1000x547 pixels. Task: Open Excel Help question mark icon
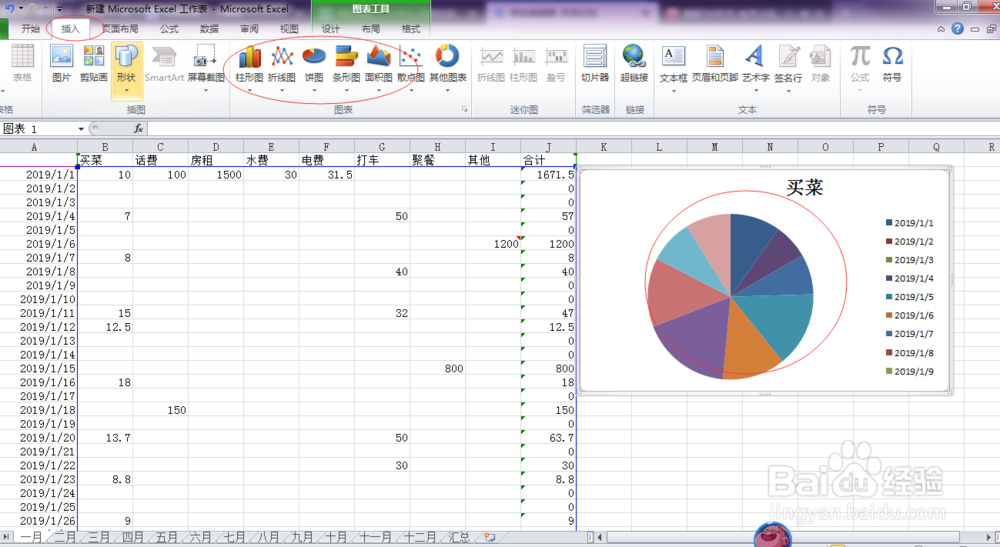[x=957, y=29]
